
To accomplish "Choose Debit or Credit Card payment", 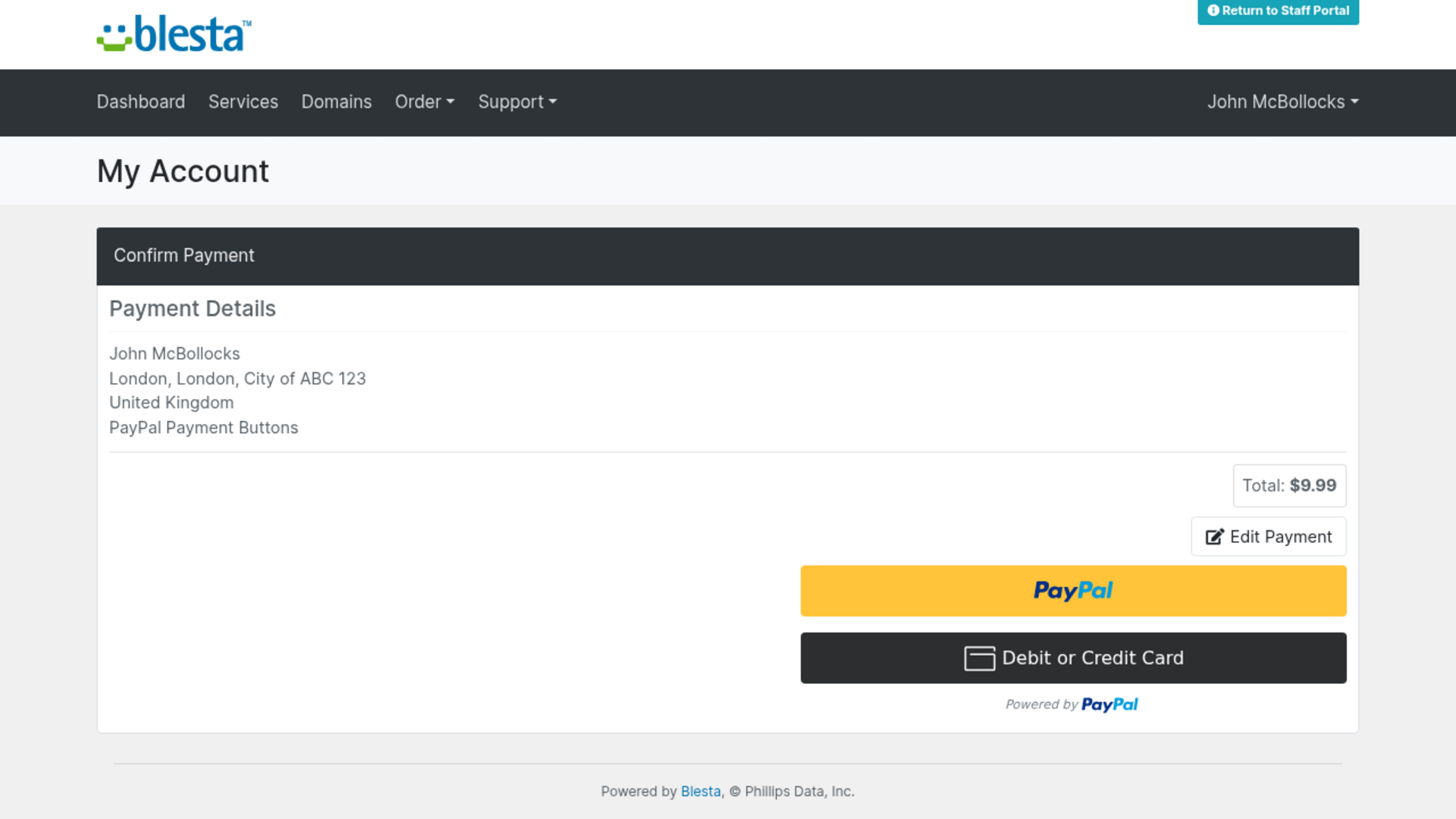I will [x=1073, y=658].
